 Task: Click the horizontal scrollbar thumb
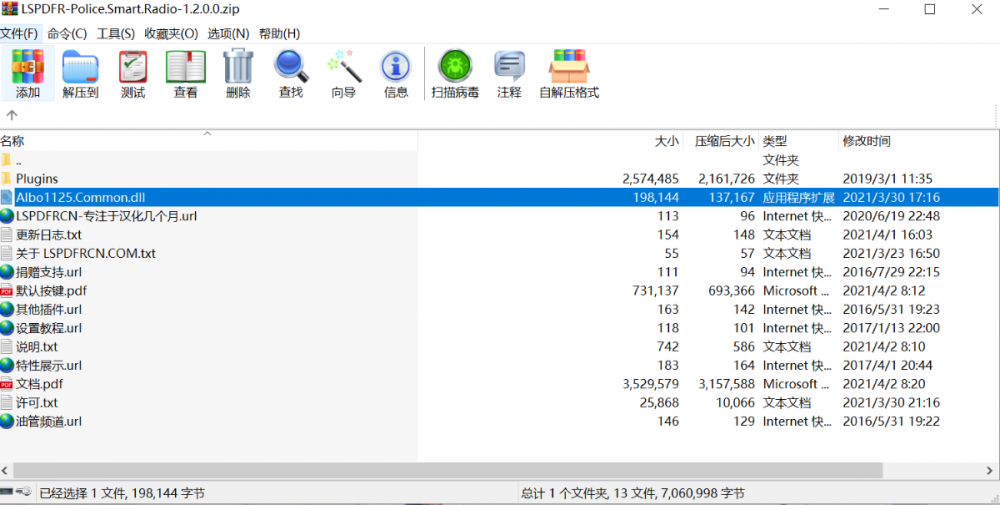coord(447,471)
